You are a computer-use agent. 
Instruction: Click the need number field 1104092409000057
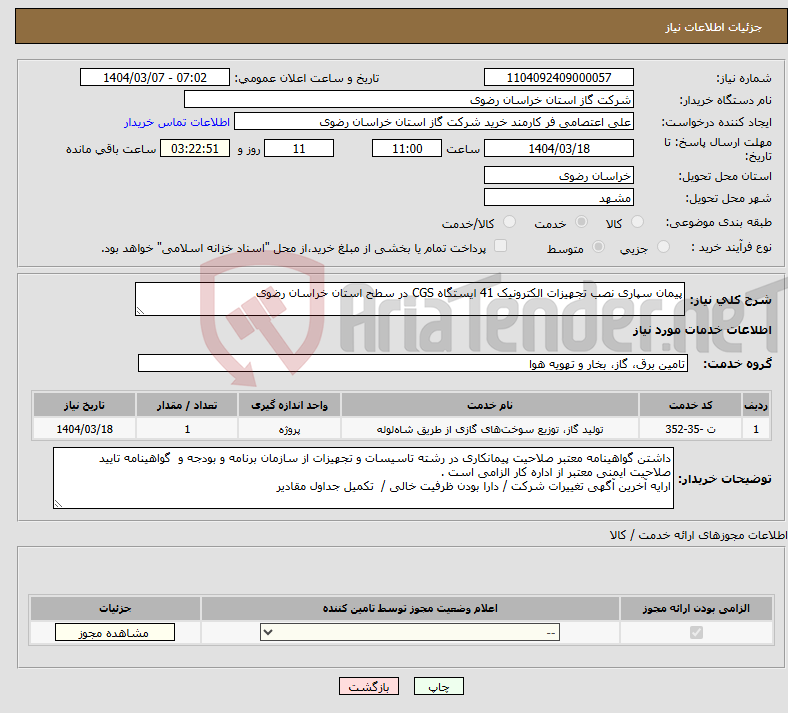tap(558, 77)
